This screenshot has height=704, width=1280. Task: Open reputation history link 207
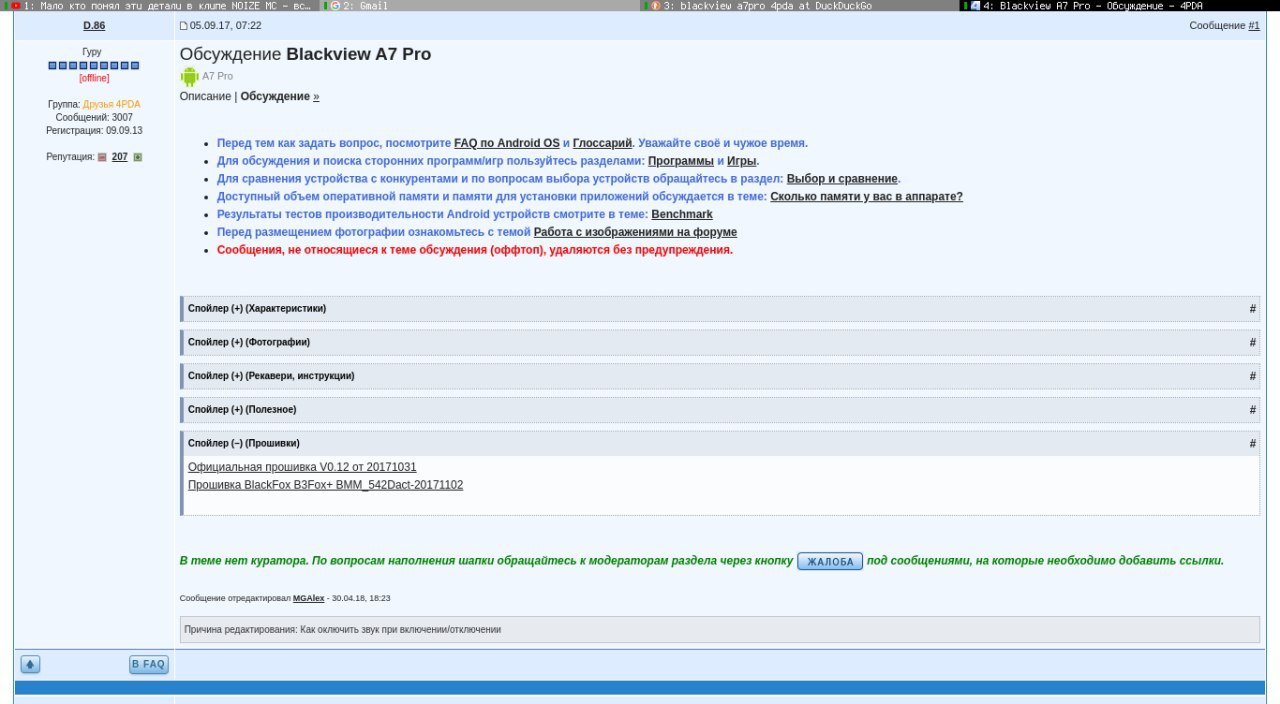tap(120, 157)
